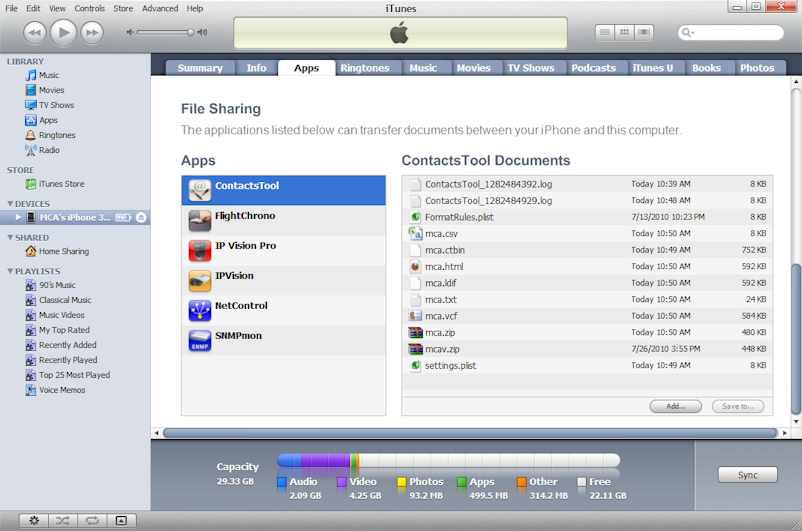
Task: Select Movies in the Library sidebar
Action: pyautogui.click(x=52, y=90)
